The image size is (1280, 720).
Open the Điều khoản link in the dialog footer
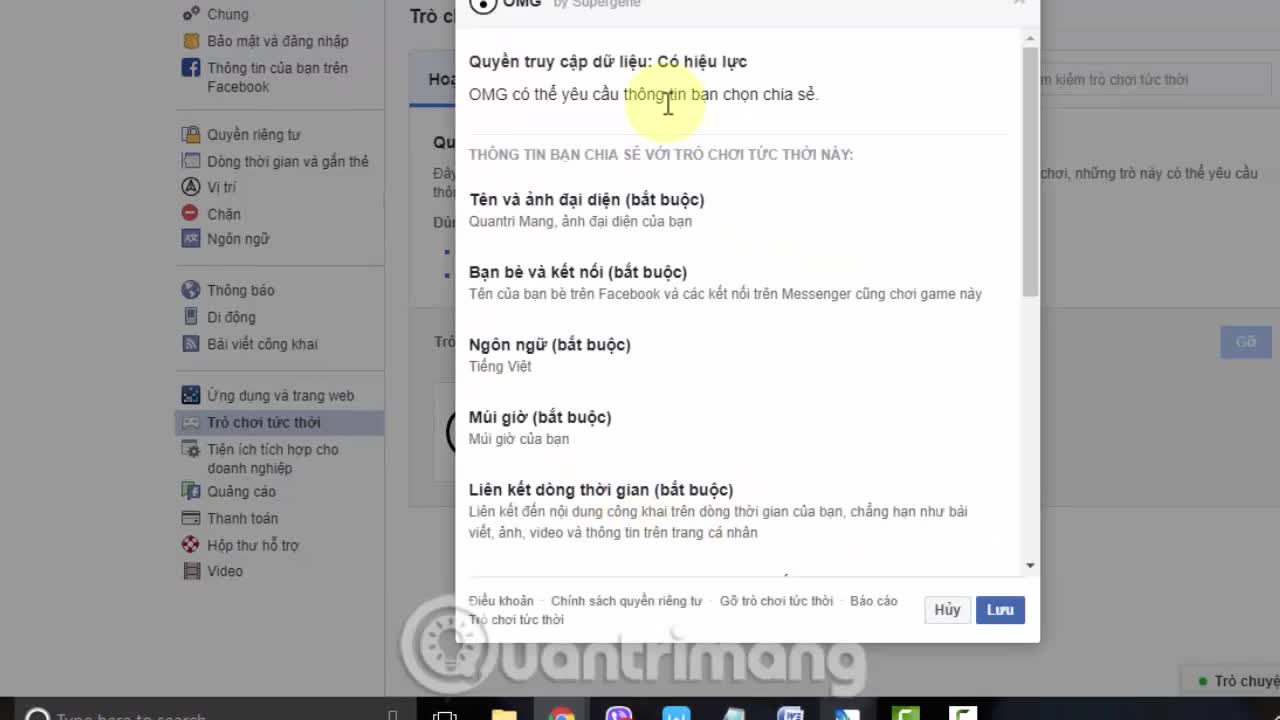pos(501,601)
